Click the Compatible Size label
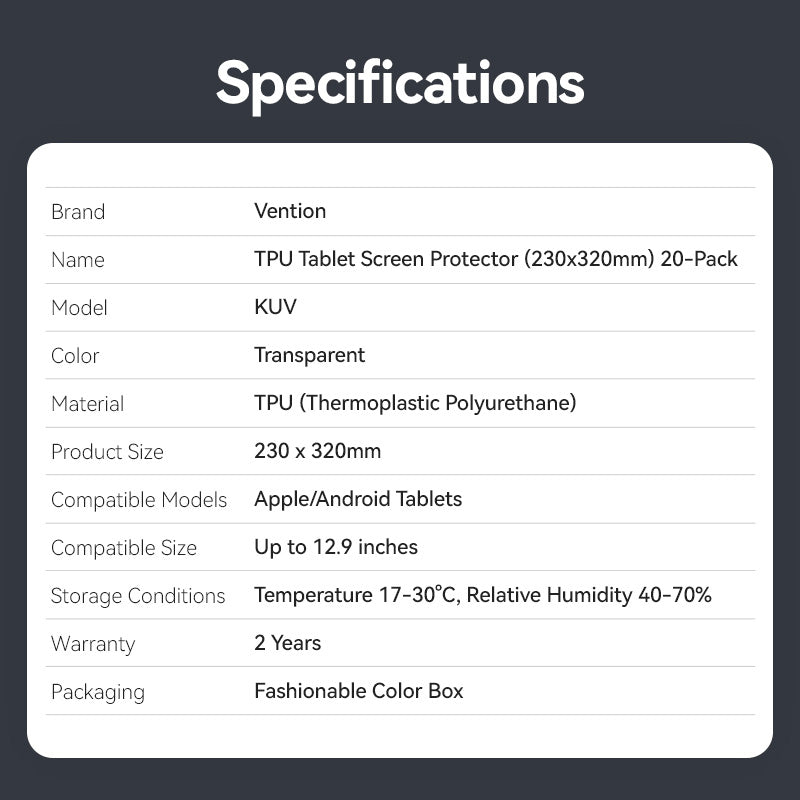Screen dimensions: 800x800 point(124,548)
